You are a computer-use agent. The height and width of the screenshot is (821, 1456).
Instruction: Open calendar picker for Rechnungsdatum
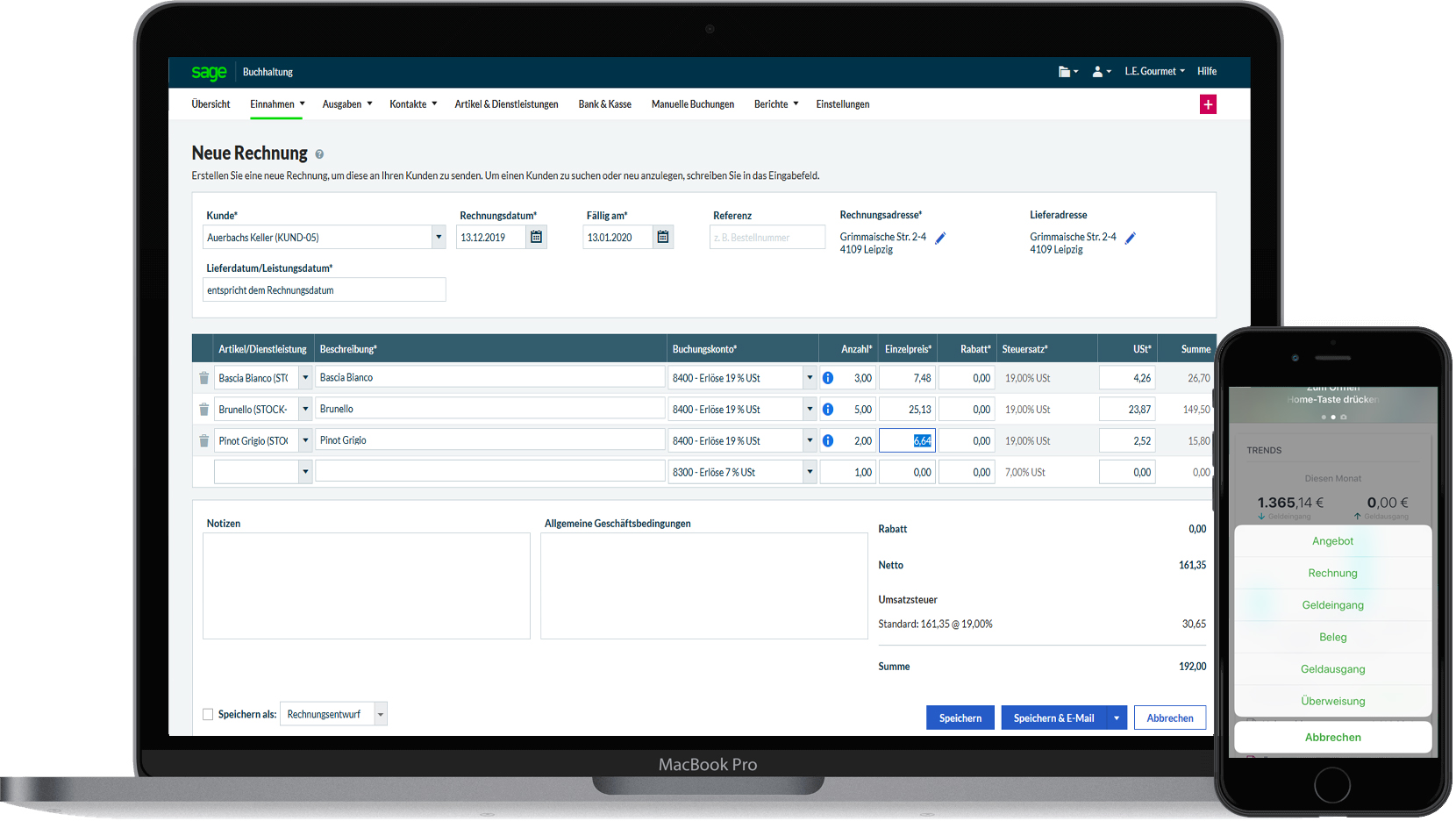click(536, 237)
